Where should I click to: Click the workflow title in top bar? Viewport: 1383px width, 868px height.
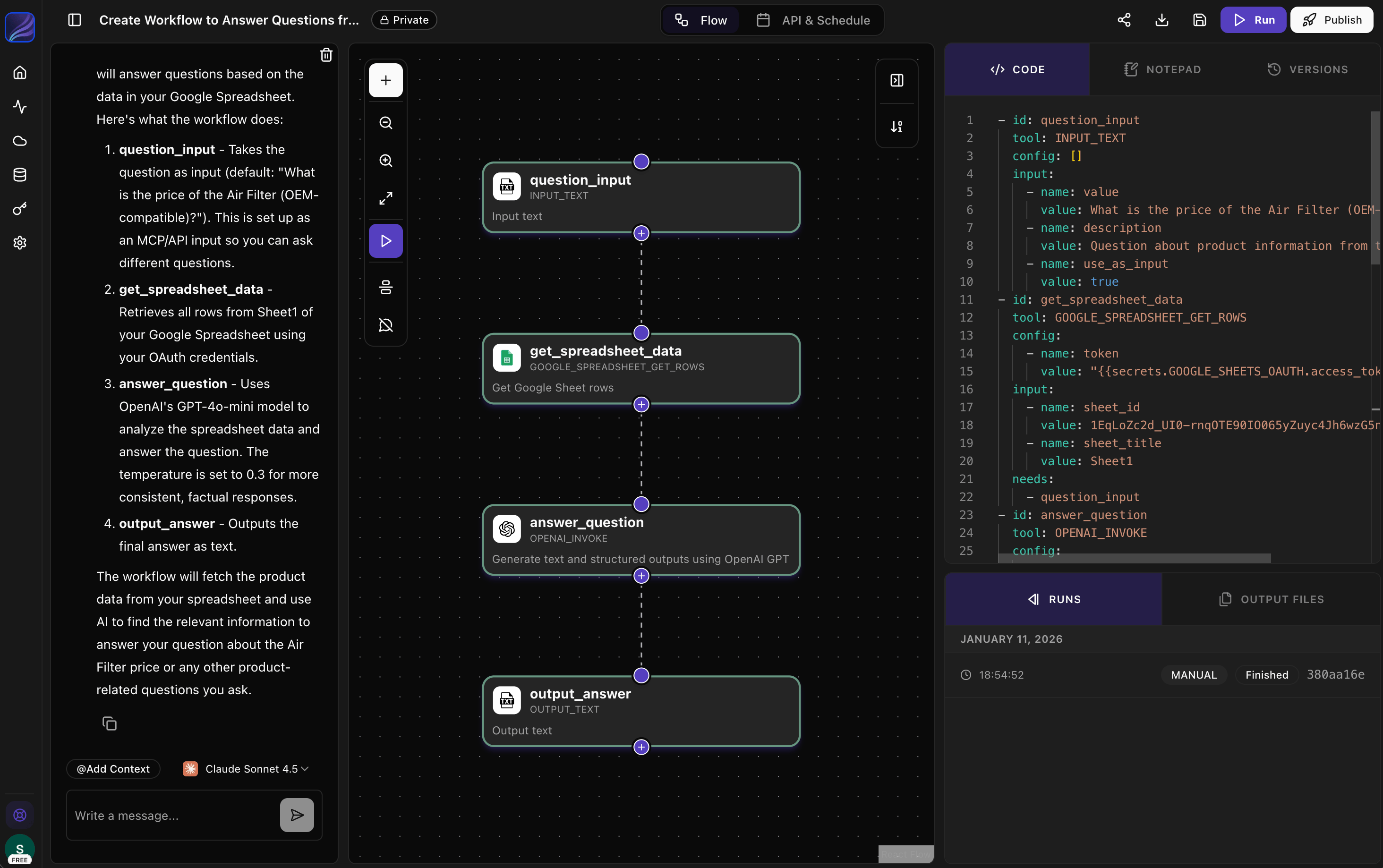(x=229, y=20)
